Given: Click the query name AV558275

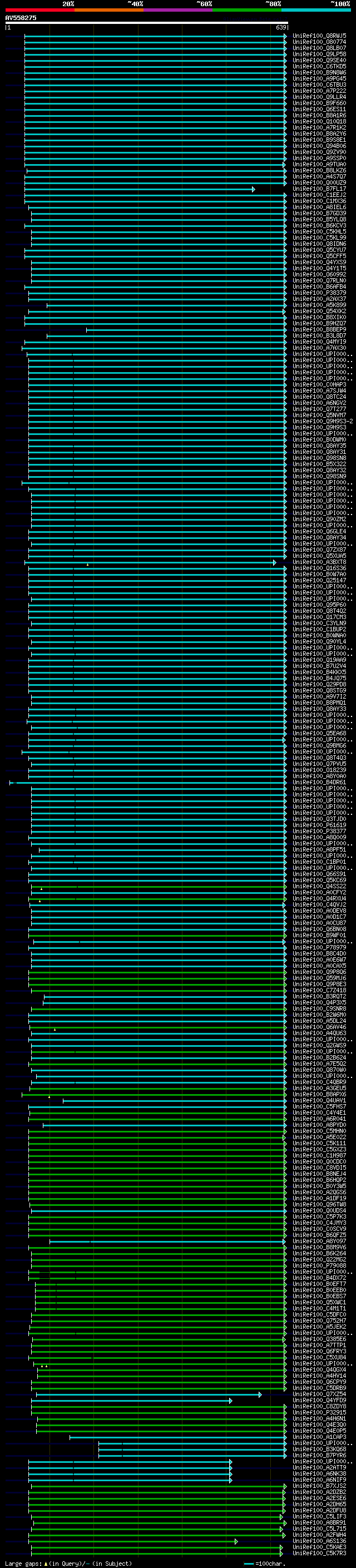Looking at the screenshot, I should point(21,18).
